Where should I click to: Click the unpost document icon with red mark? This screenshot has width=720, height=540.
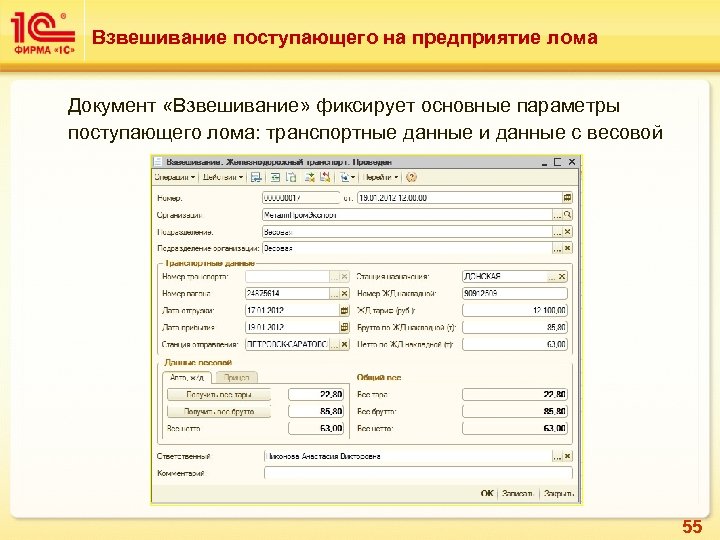(x=325, y=177)
